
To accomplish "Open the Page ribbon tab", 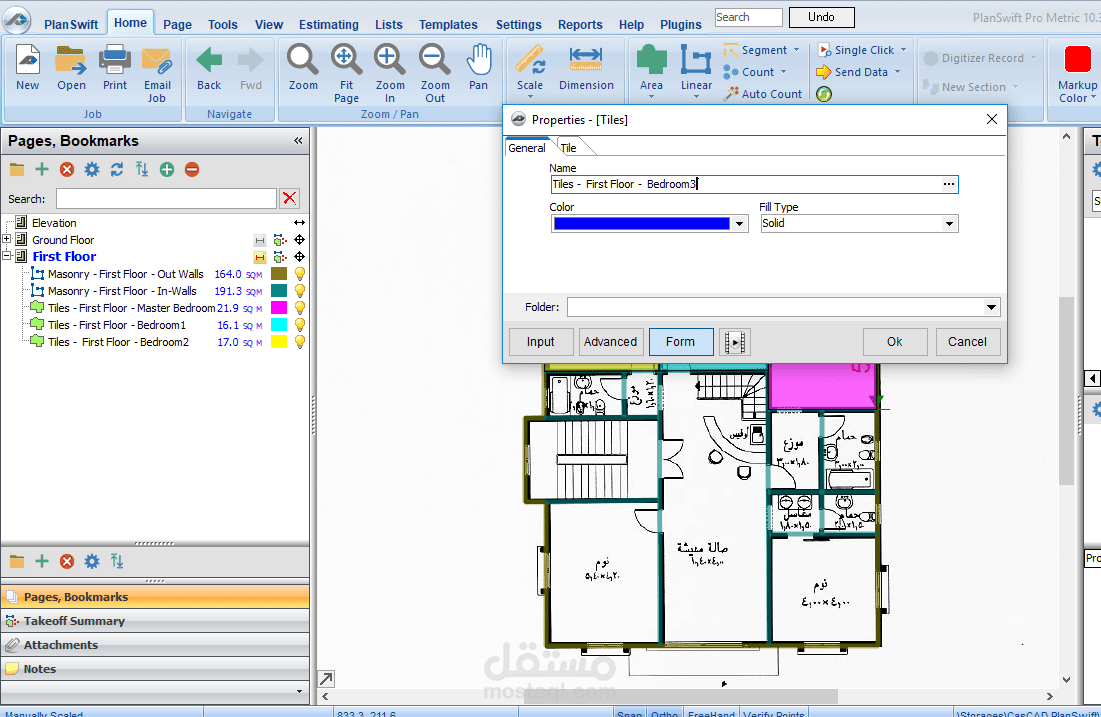I will 177,25.
